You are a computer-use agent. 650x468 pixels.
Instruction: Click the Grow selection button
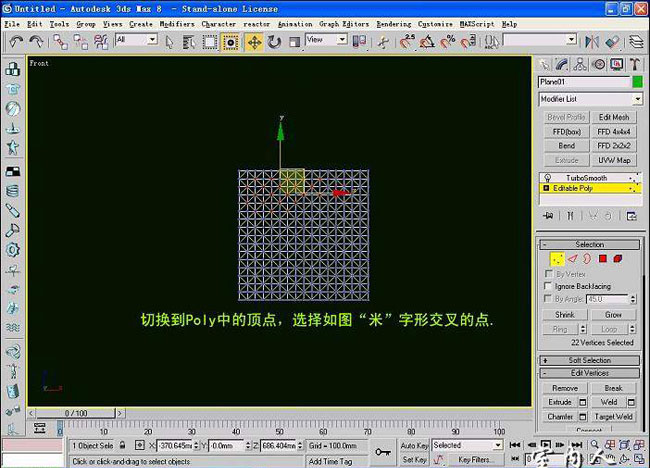point(613,315)
